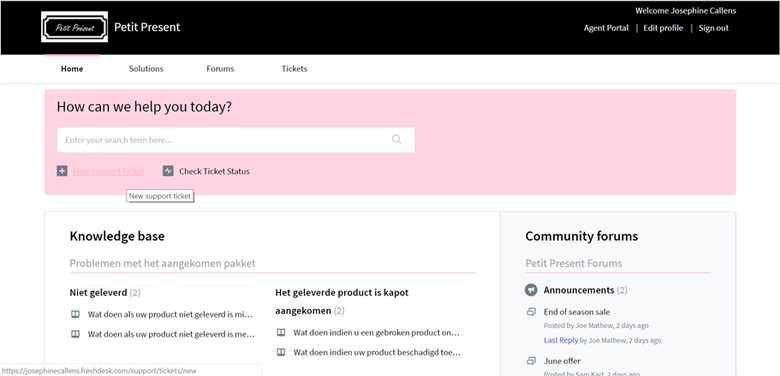Open Petit Present Forums category
The width and height of the screenshot is (780, 376).
coord(574,263)
